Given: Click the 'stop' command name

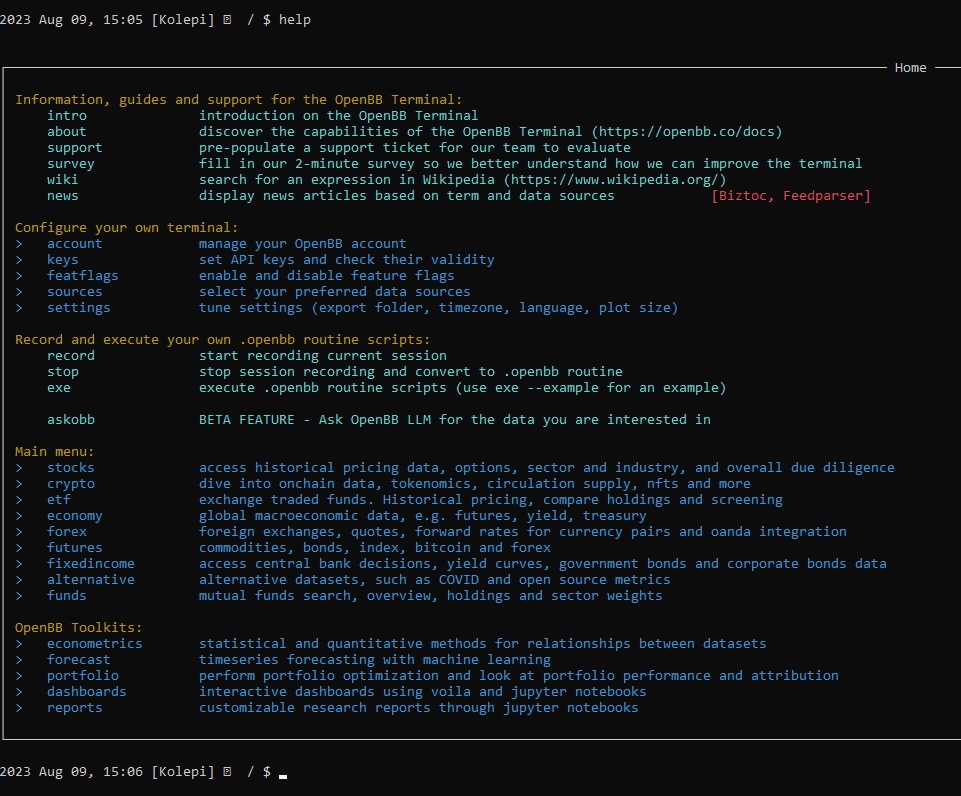Looking at the screenshot, I should click(63, 371).
